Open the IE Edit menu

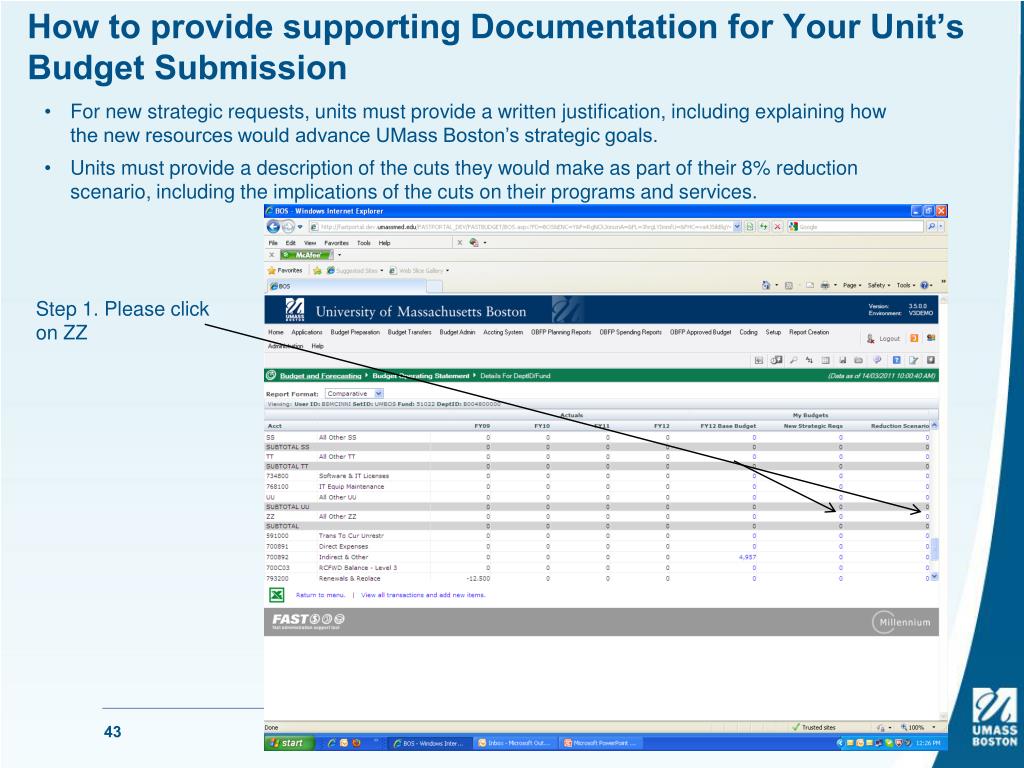[290, 243]
